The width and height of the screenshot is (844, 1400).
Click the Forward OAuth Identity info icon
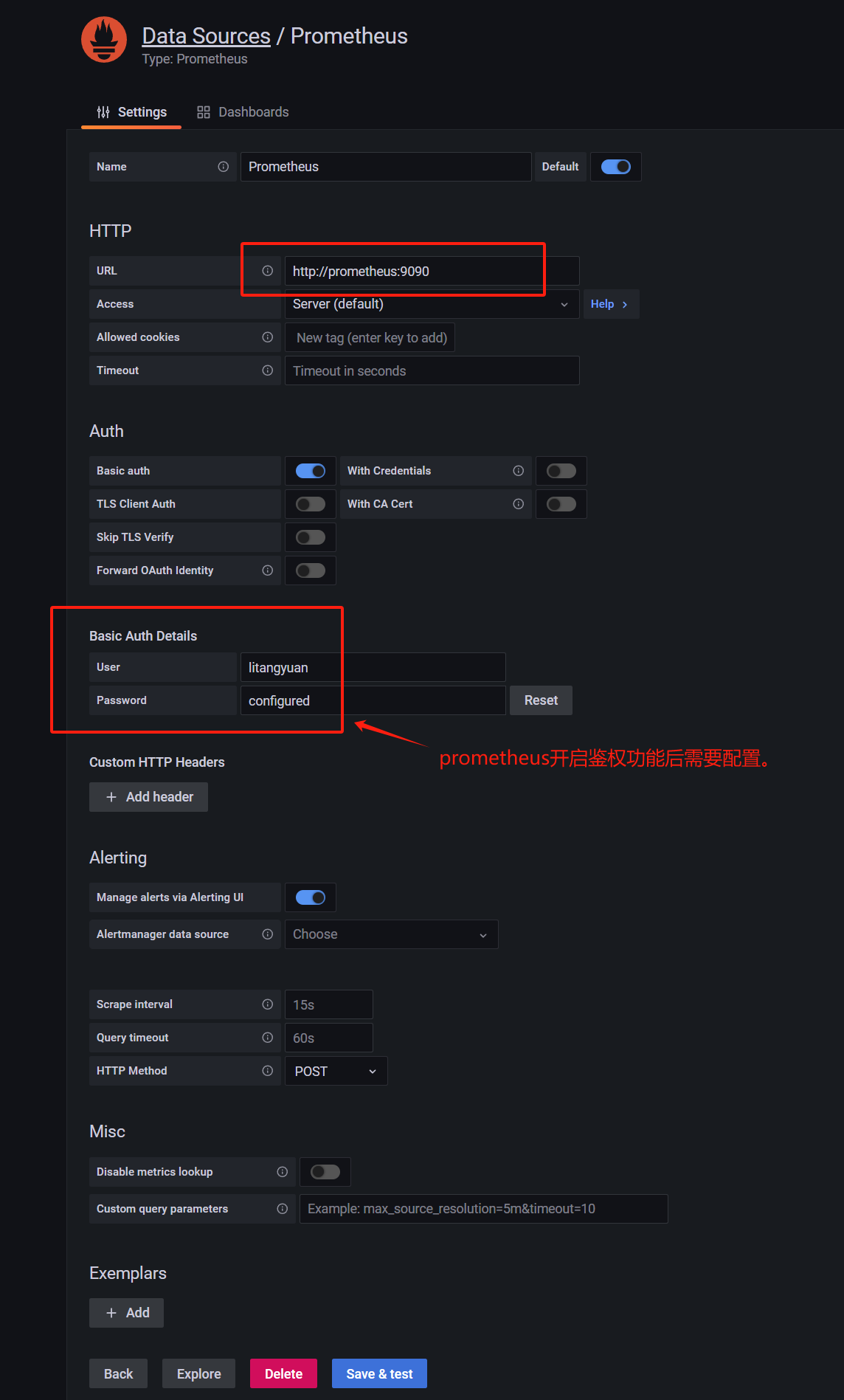pyautogui.click(x=267, y=570)
